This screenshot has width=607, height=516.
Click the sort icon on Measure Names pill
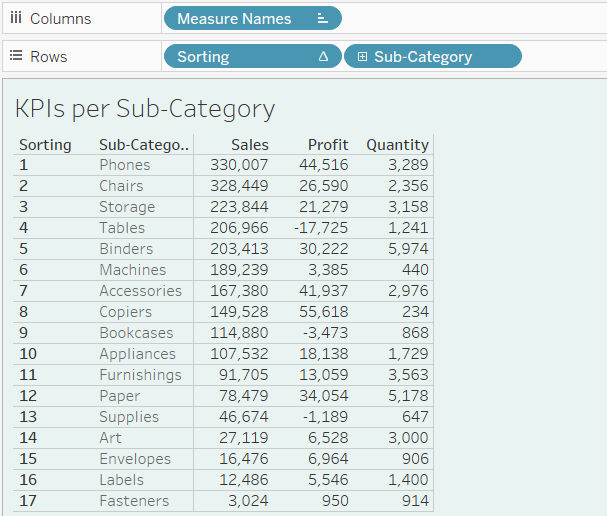pos(321,19)
